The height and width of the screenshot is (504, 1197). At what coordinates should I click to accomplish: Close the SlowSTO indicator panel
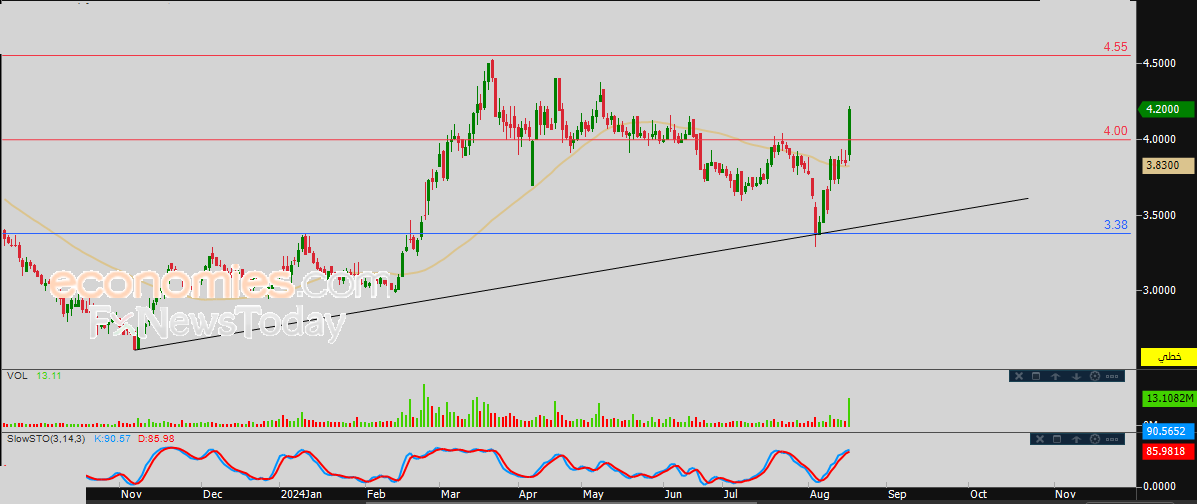click(1038, 439)
